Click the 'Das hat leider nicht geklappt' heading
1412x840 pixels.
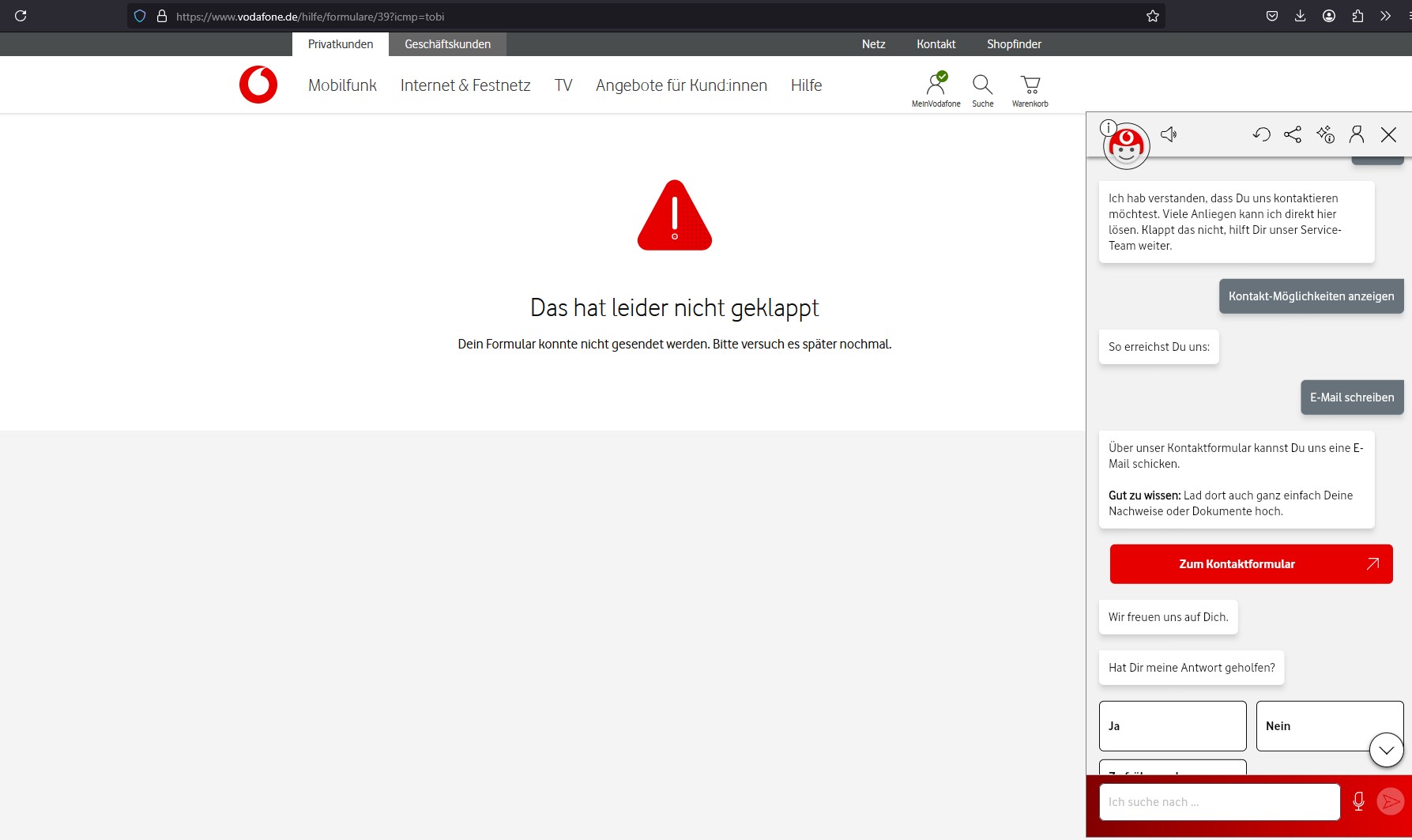pos(675,307)
